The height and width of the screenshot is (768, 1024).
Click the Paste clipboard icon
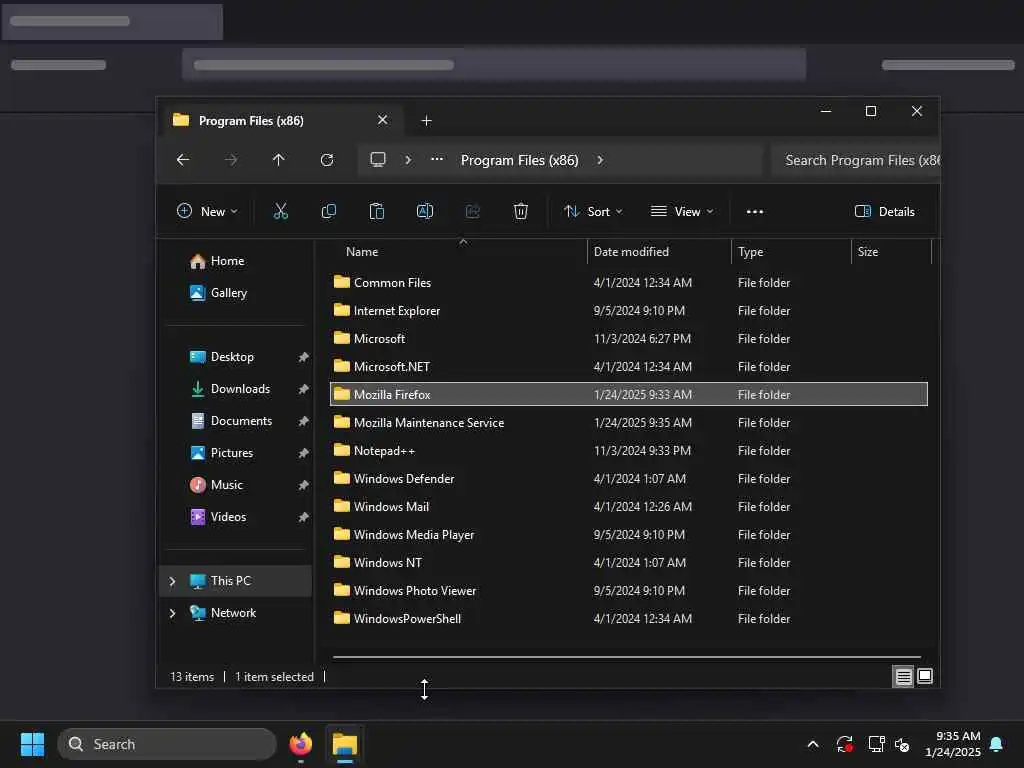[x=377, y=212]
